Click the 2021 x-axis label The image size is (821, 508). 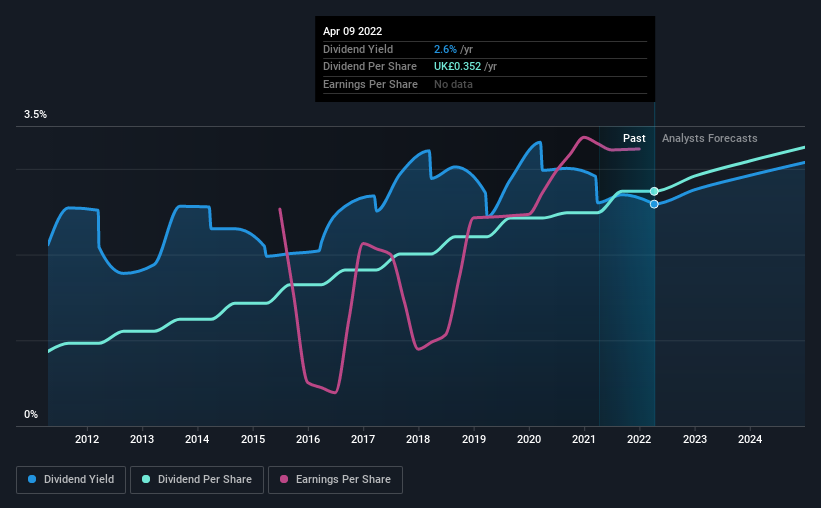584,439
